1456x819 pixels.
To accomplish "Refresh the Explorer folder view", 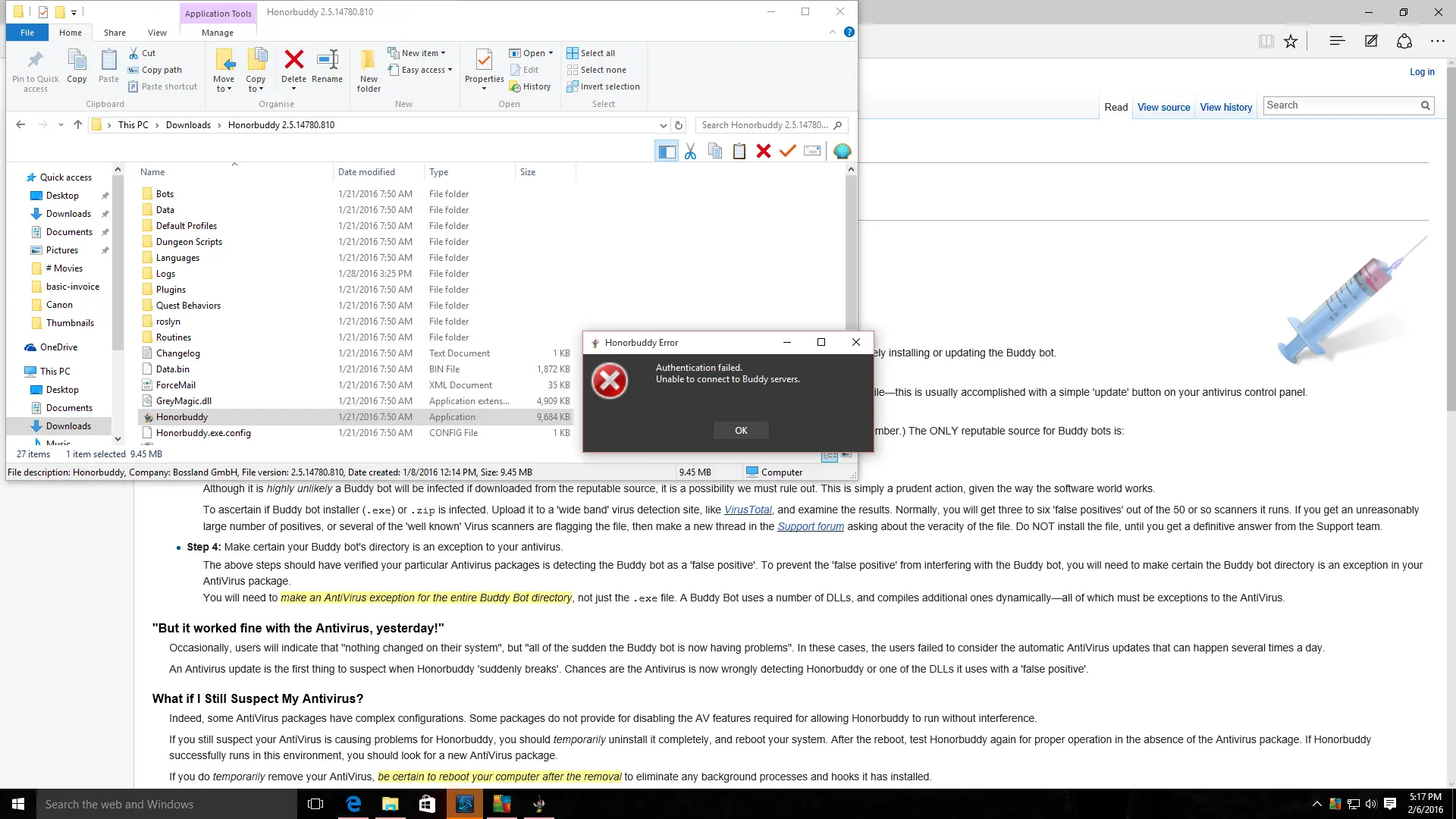I will tap(679, 125).
